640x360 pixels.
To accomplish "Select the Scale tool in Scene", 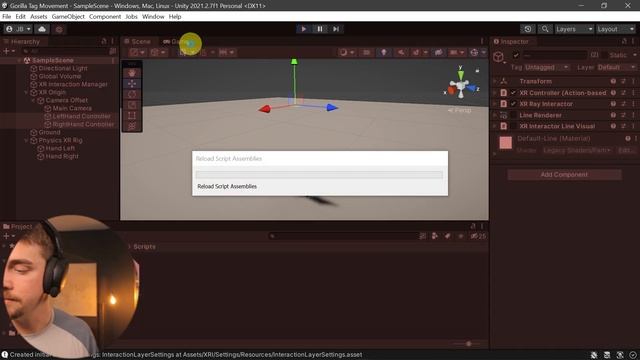I will tap(132, 105).
